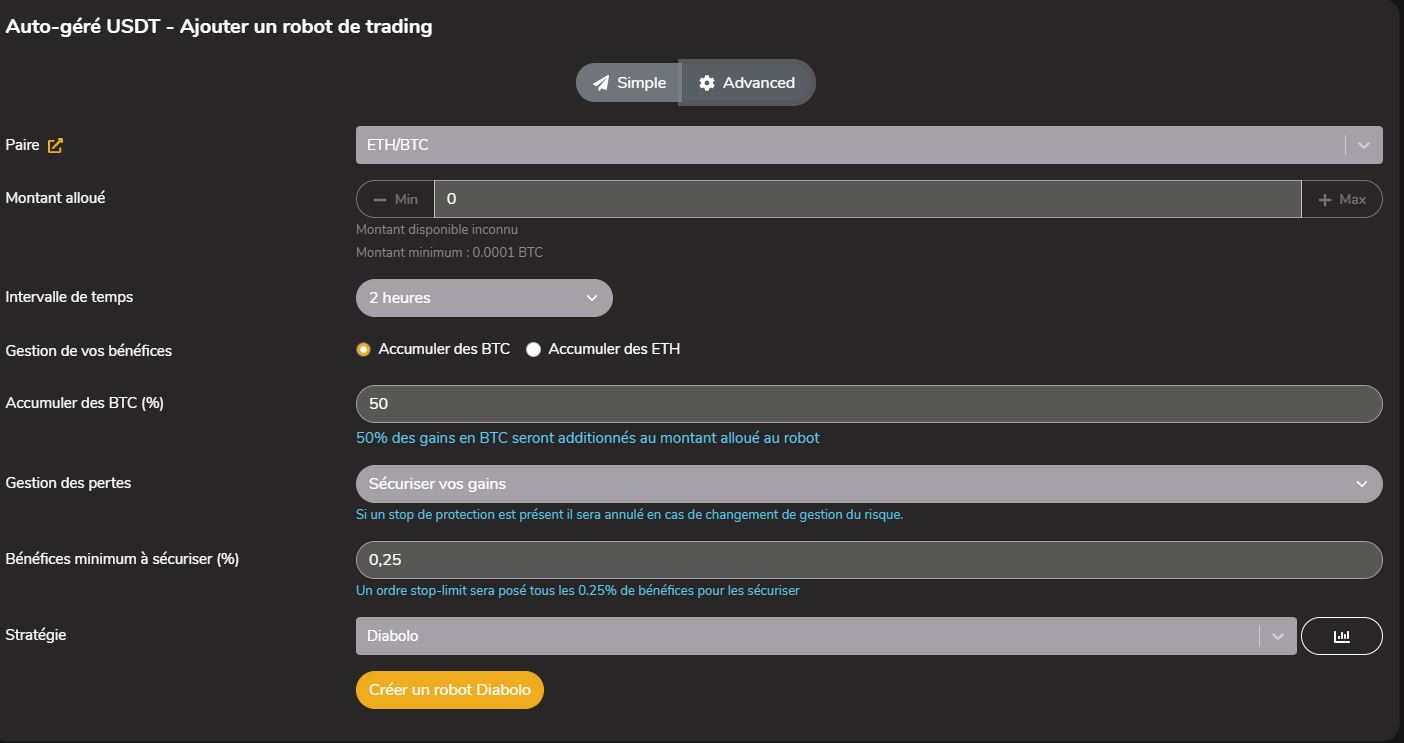
Task: Expand the Diabolo strategy dropdown chevron
Action: tap(1277, 636)
